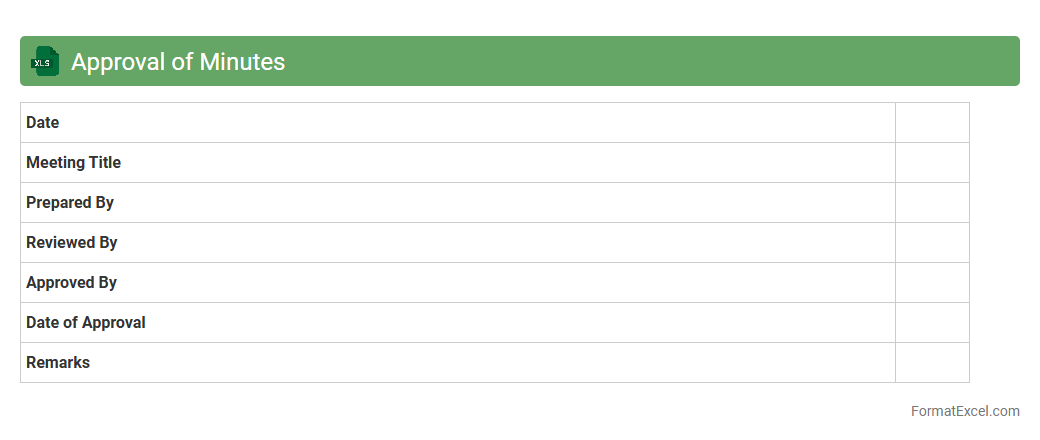Click the word 'of' in the header title
This screenshot has height=440, width=1040.
click(x=182, y=62)
